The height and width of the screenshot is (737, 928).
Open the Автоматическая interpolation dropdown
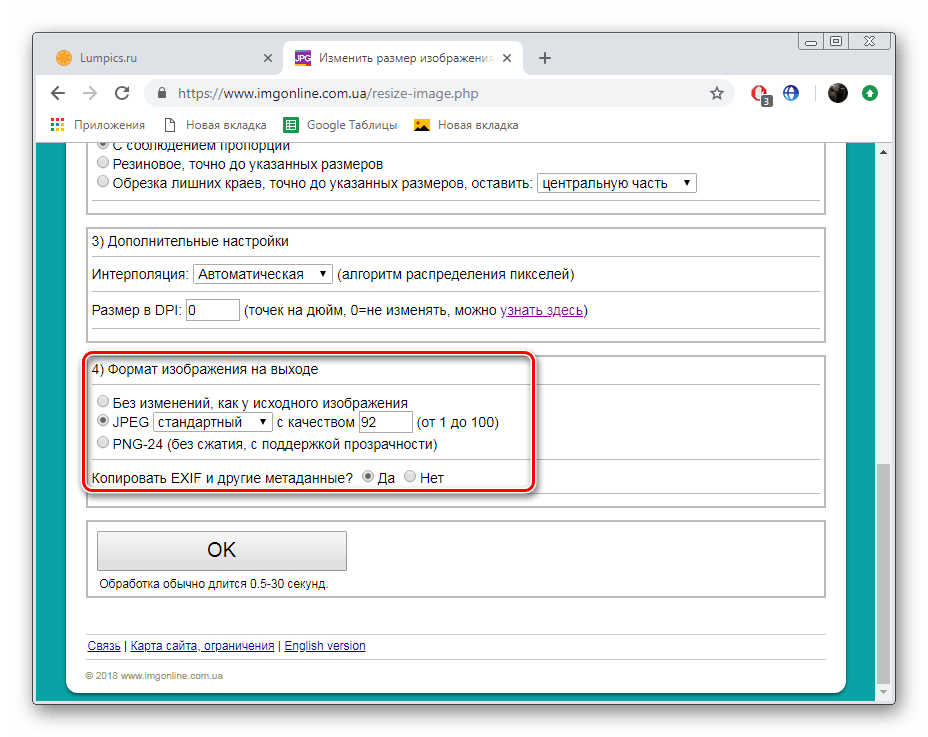click(x=261, y=273)
